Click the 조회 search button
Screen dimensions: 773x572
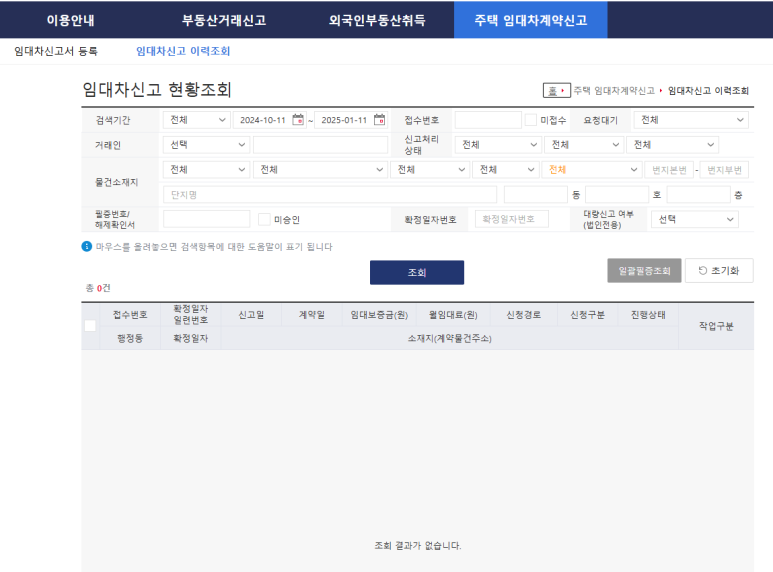(417, 272)
